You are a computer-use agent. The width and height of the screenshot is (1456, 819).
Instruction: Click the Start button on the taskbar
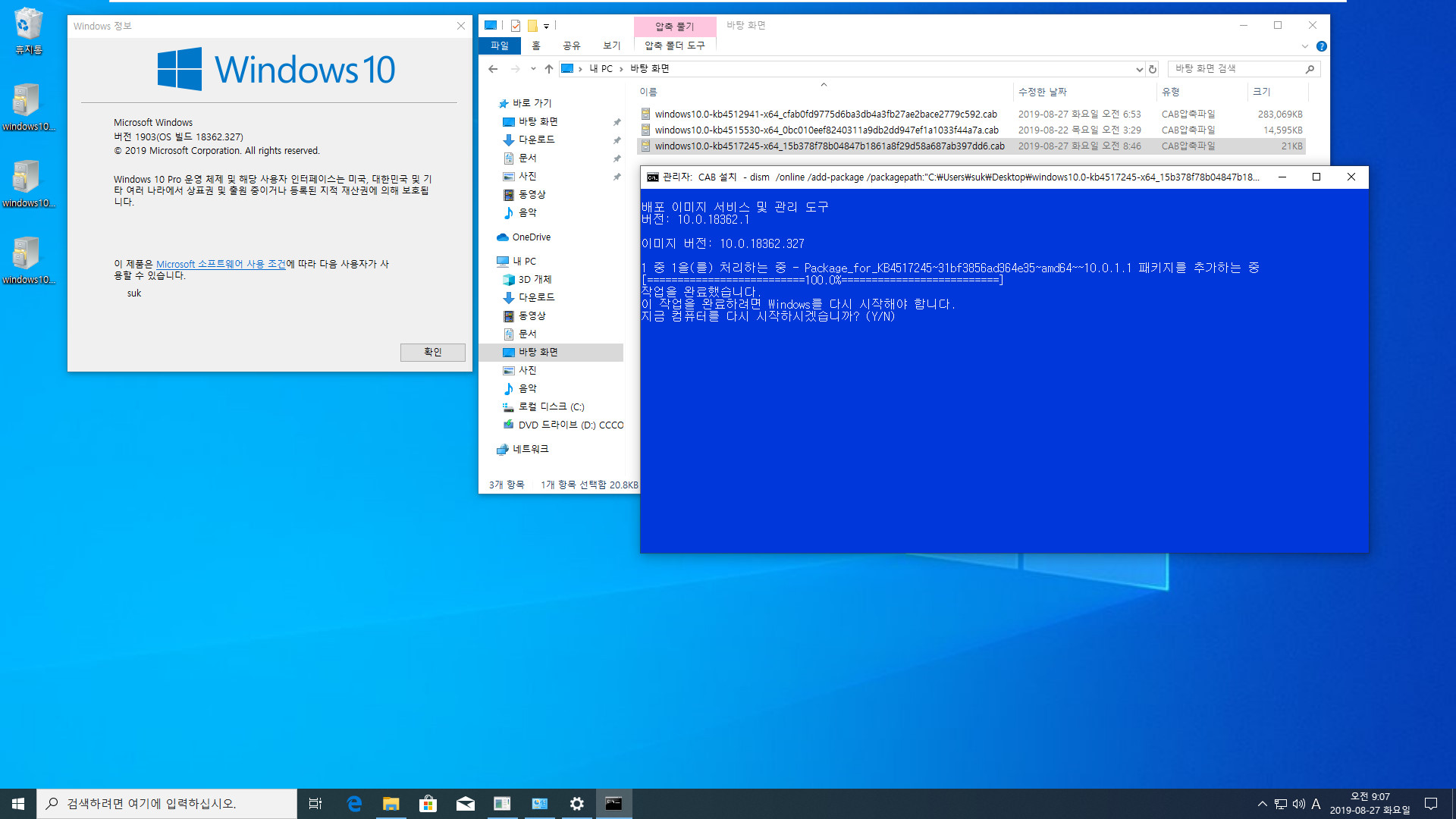pyautogui.click(x=18, y=804)
